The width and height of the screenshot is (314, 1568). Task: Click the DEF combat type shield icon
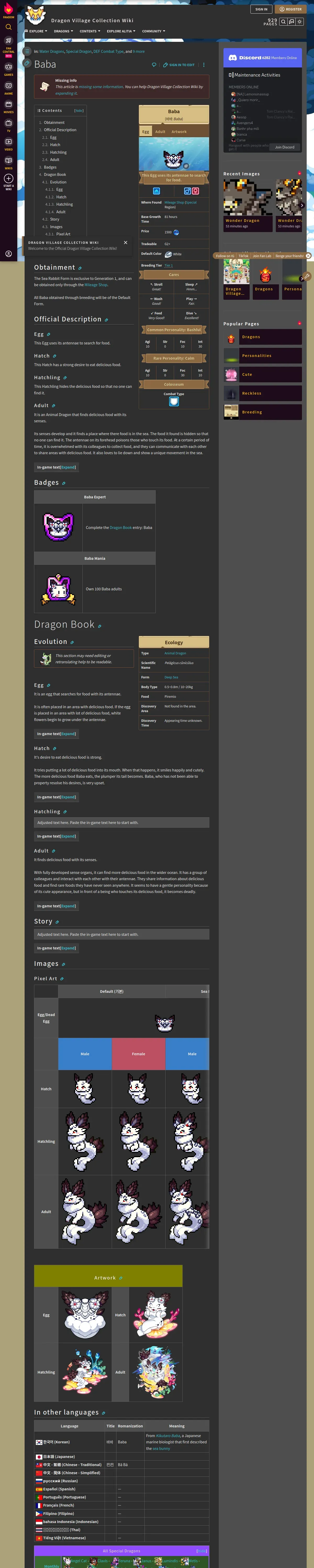[174, 402]
